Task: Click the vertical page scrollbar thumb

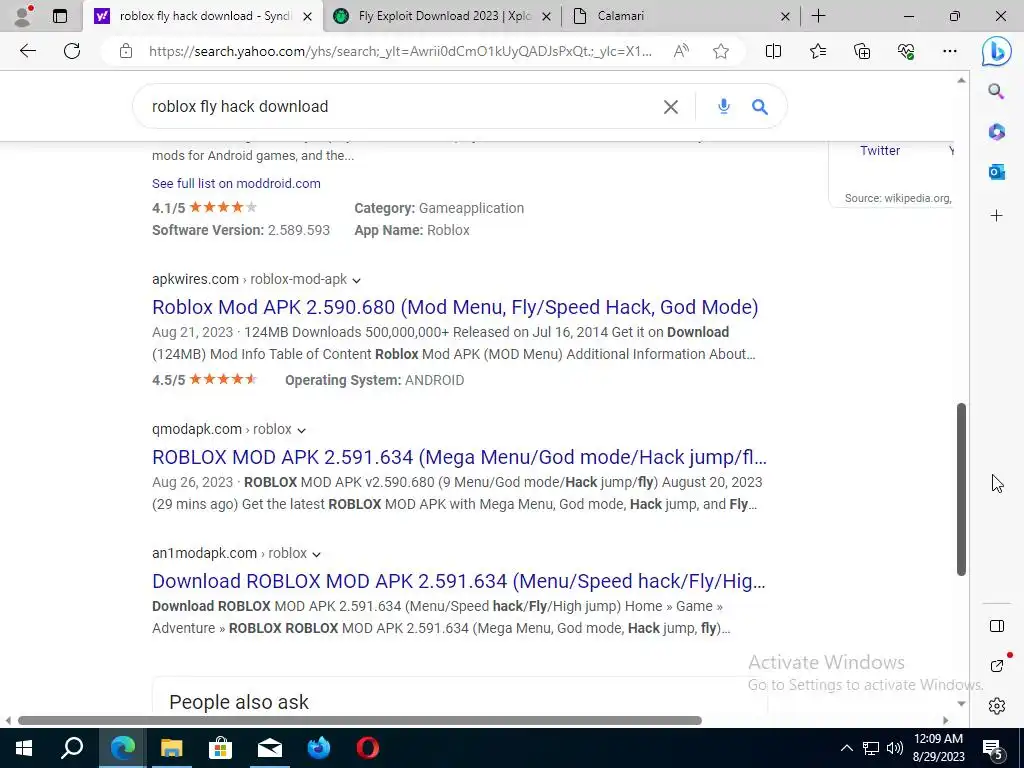Action: coord(961,489)
